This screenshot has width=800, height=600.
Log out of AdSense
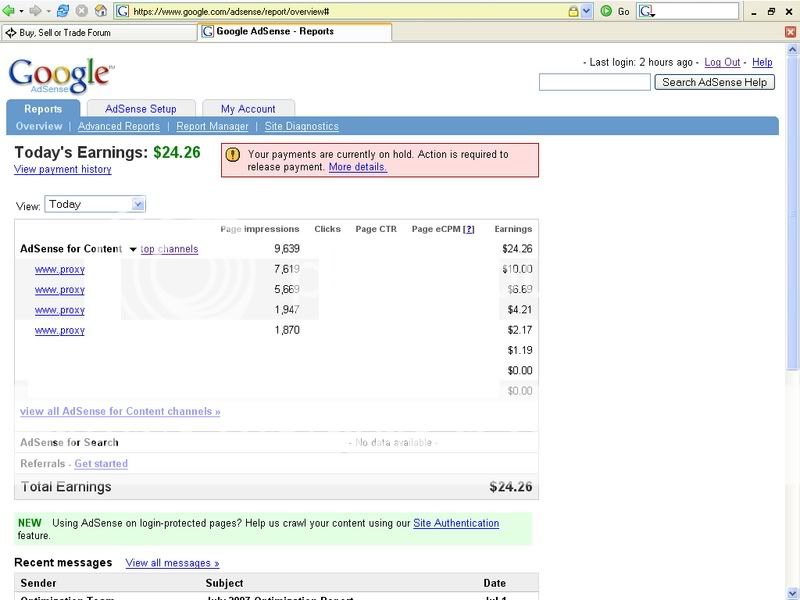(722, 62)
